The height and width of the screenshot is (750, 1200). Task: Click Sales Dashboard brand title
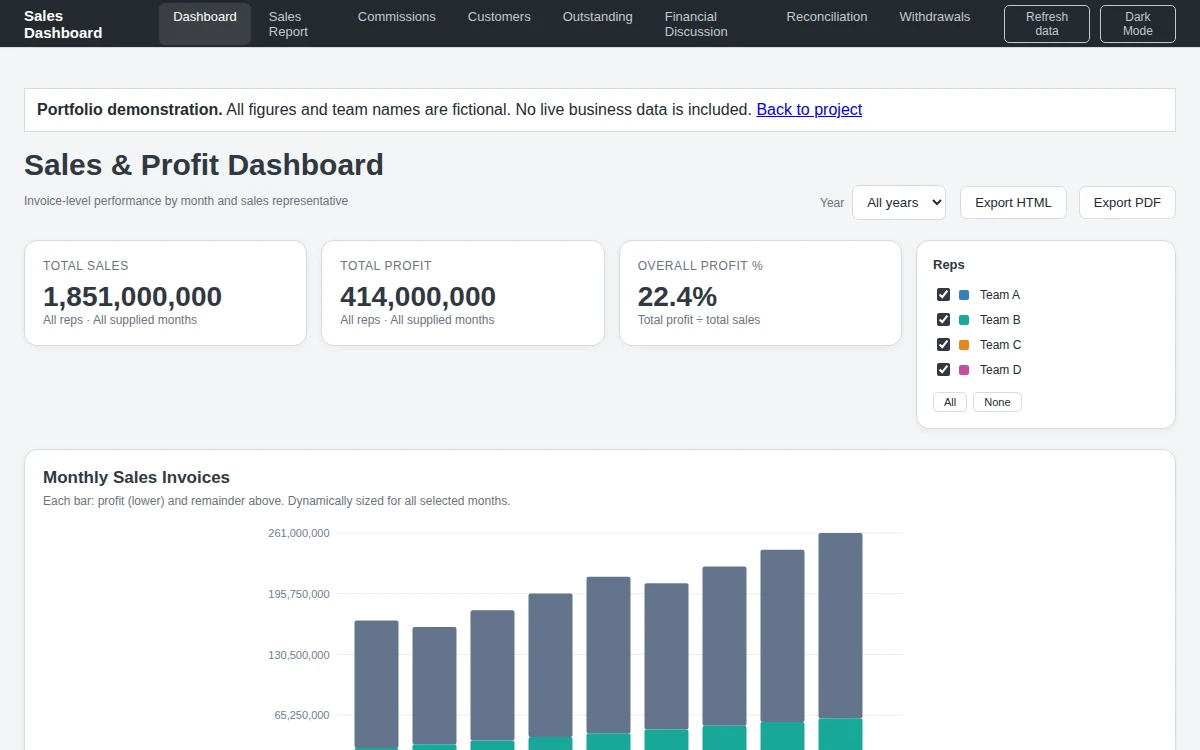coord(63,24)
